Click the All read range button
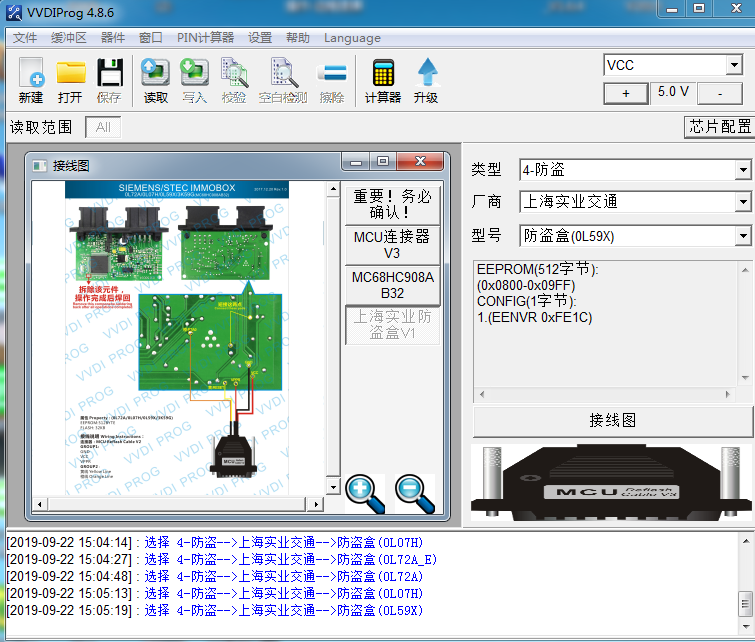Screen dimensions: 755x642 coord(103,128)
